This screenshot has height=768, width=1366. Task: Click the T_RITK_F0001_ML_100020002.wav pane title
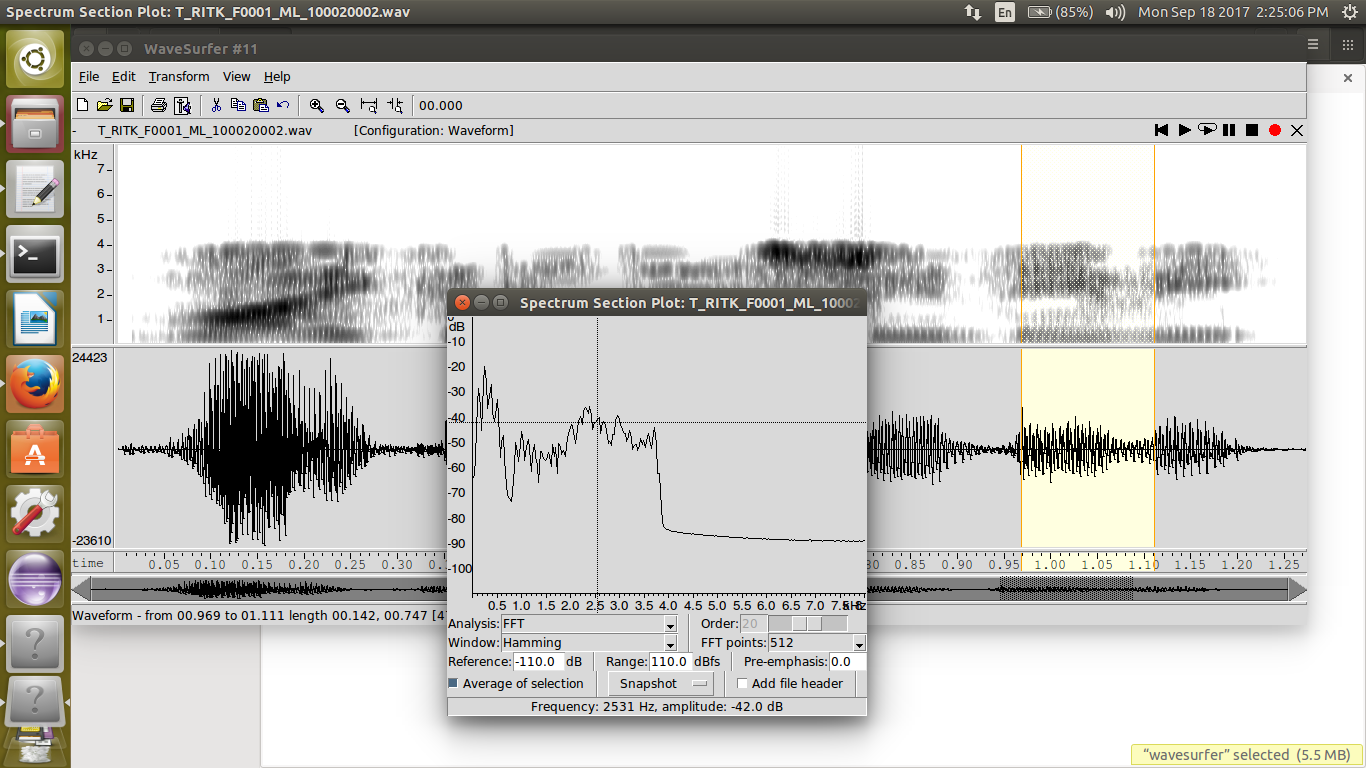click(204, 130)
